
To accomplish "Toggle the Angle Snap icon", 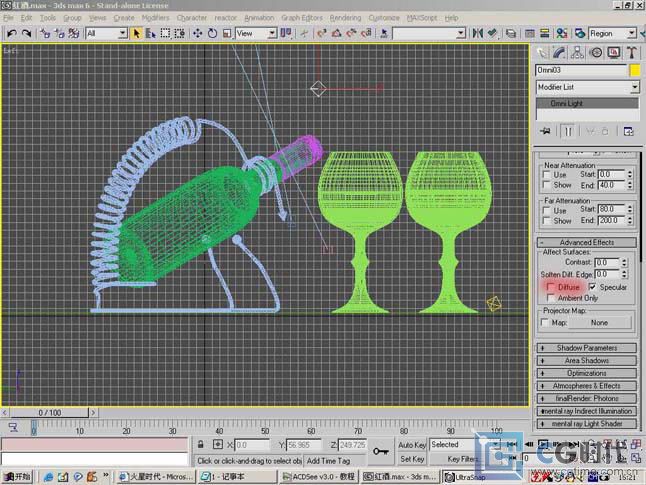I will [337, 33].
